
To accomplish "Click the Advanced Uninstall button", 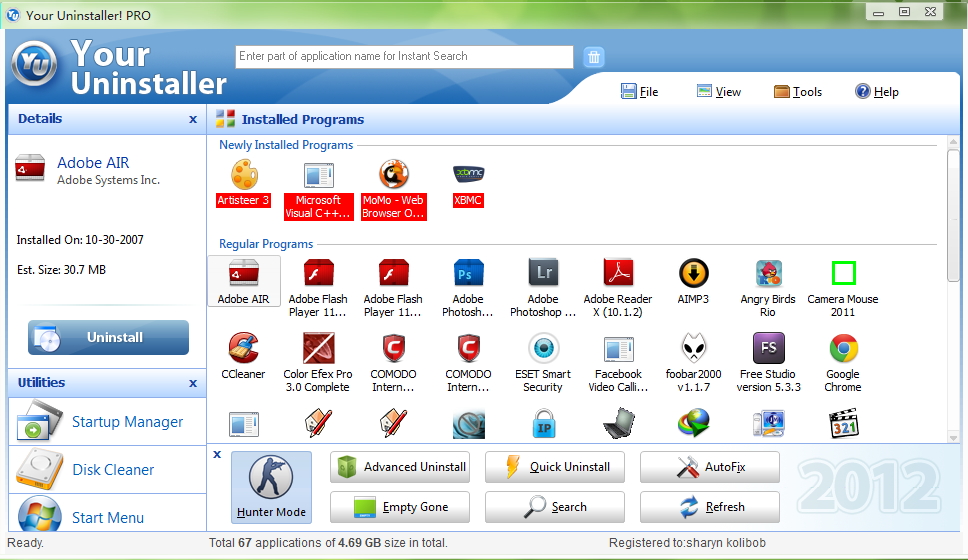I will coord(399,467).
